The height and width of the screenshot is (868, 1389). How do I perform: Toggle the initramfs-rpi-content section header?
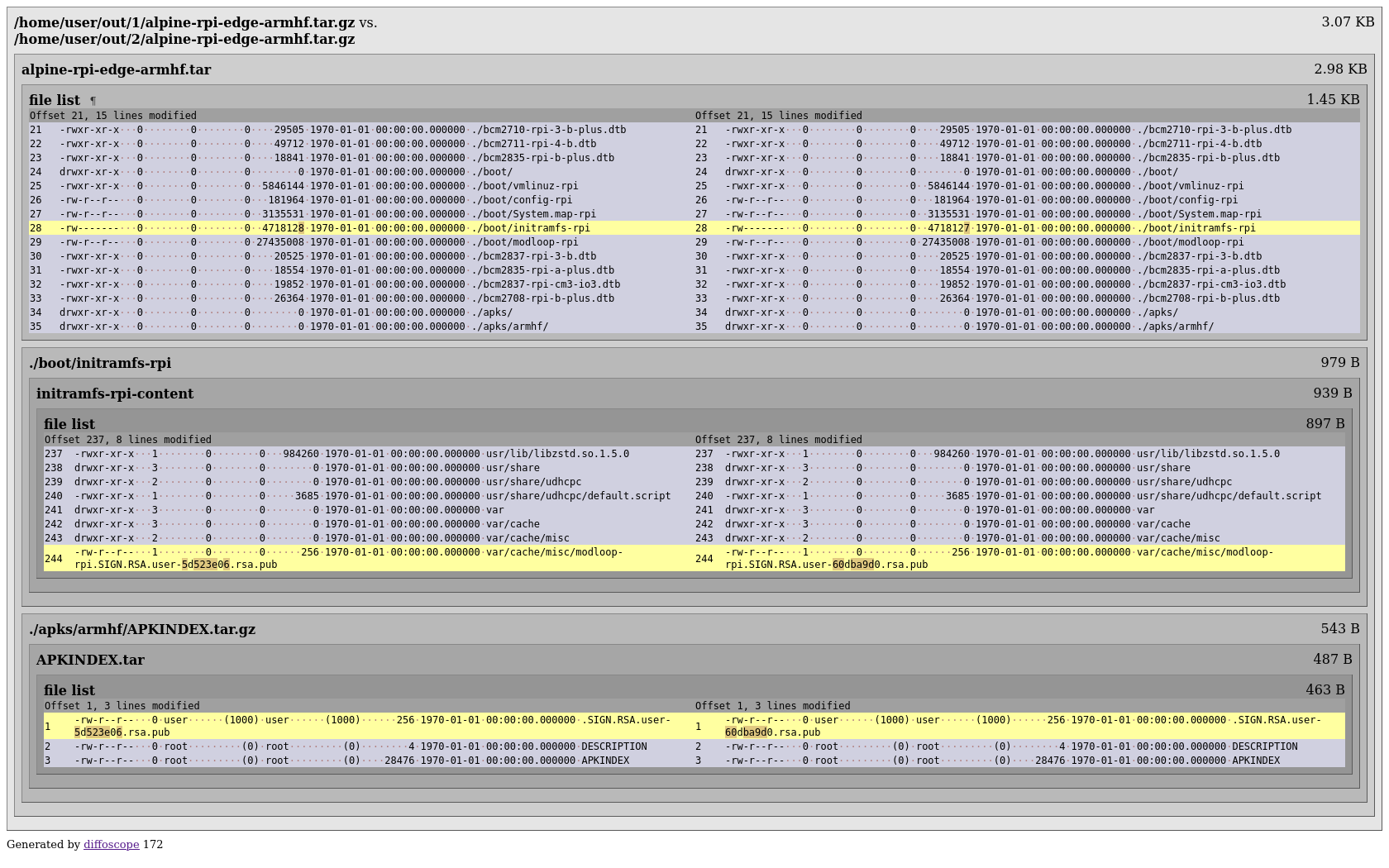(x=115, y=393)
